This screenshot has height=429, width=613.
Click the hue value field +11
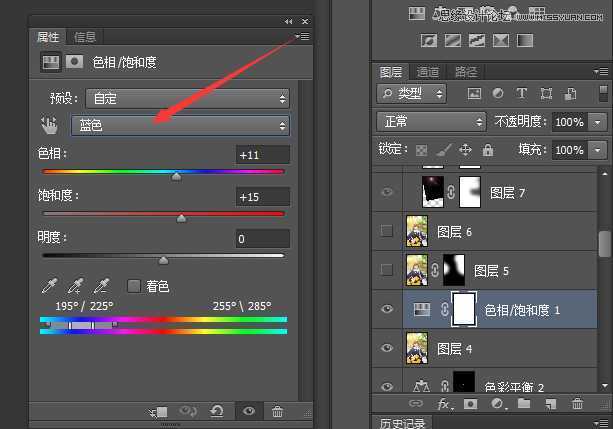(263, 155)
